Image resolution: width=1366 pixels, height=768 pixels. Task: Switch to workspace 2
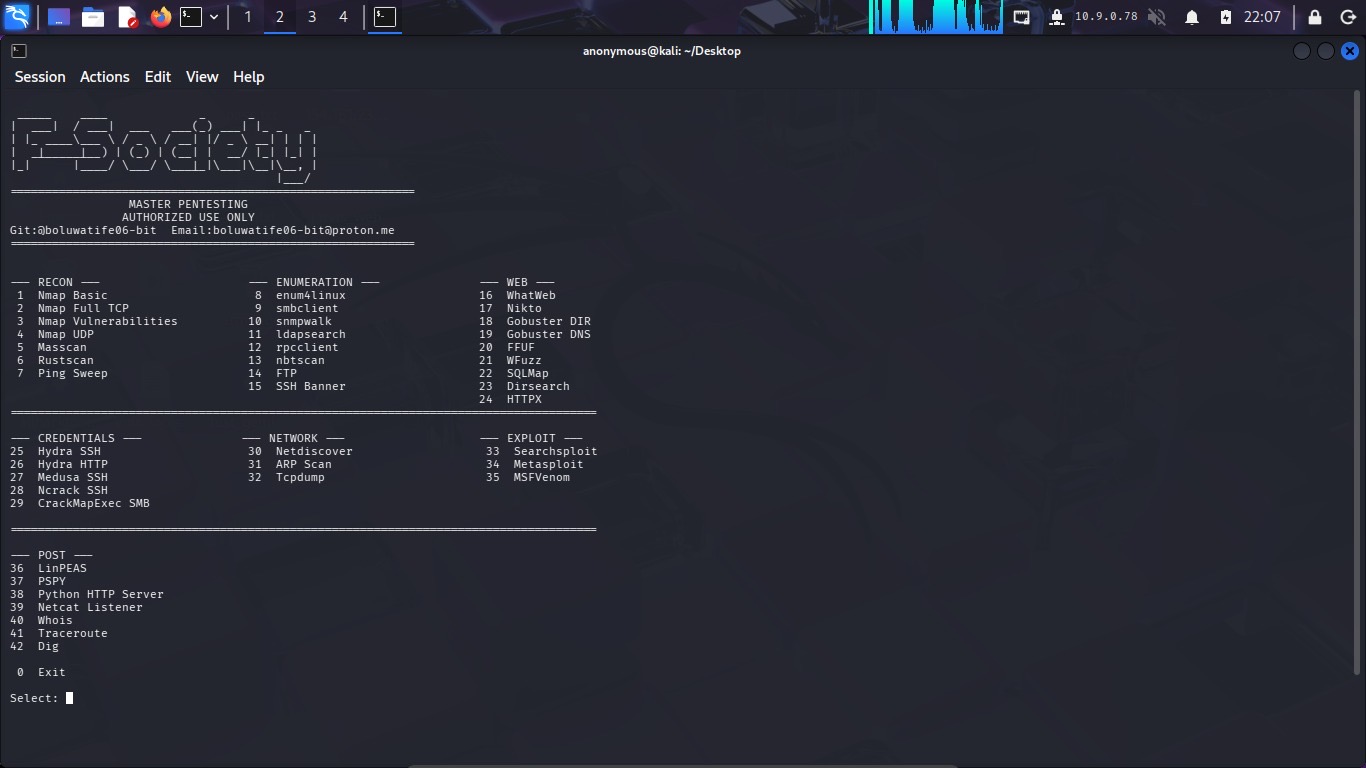pos(280,17)
